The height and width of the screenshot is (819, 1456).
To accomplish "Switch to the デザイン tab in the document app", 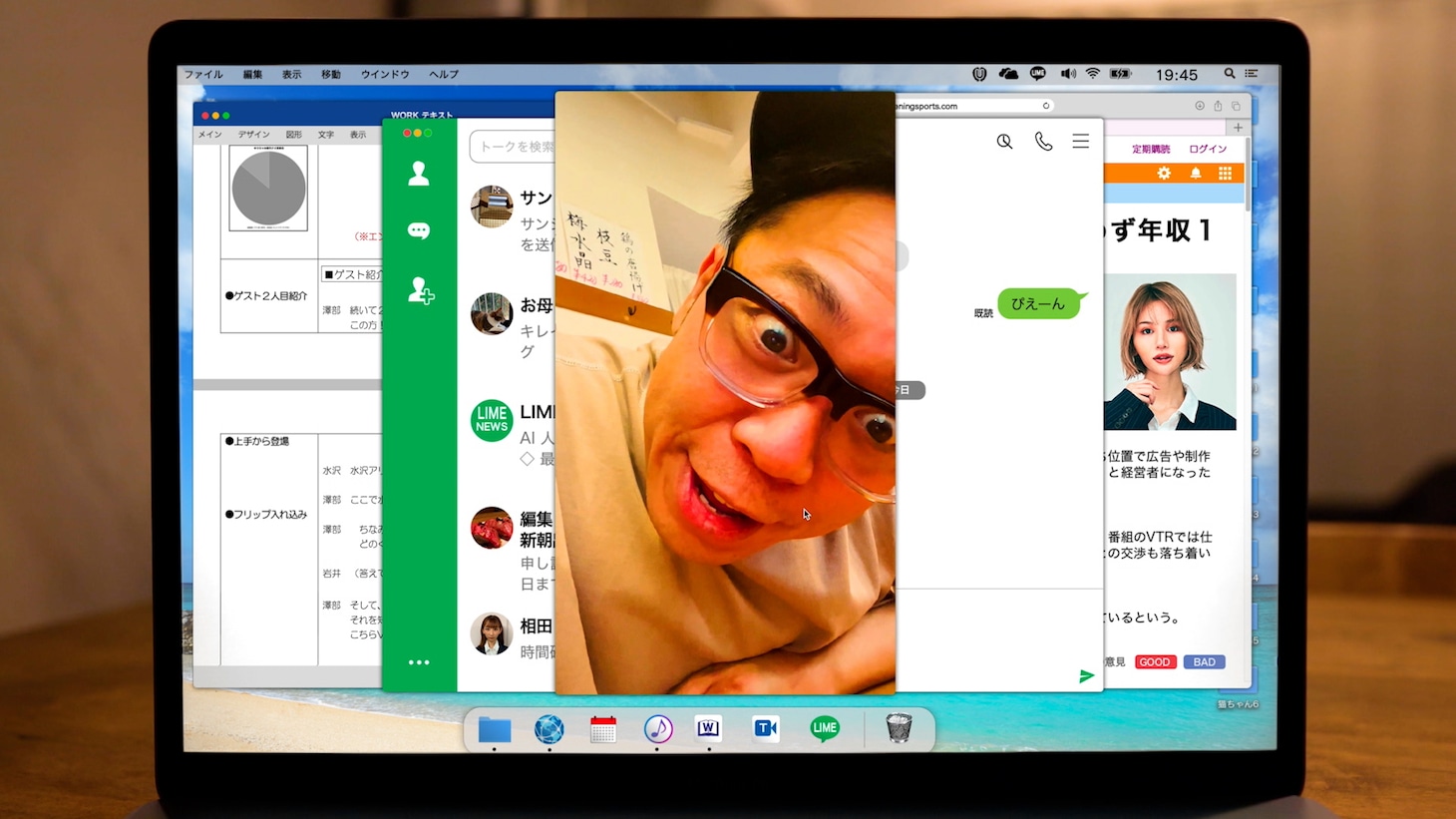I will (253, 135).
